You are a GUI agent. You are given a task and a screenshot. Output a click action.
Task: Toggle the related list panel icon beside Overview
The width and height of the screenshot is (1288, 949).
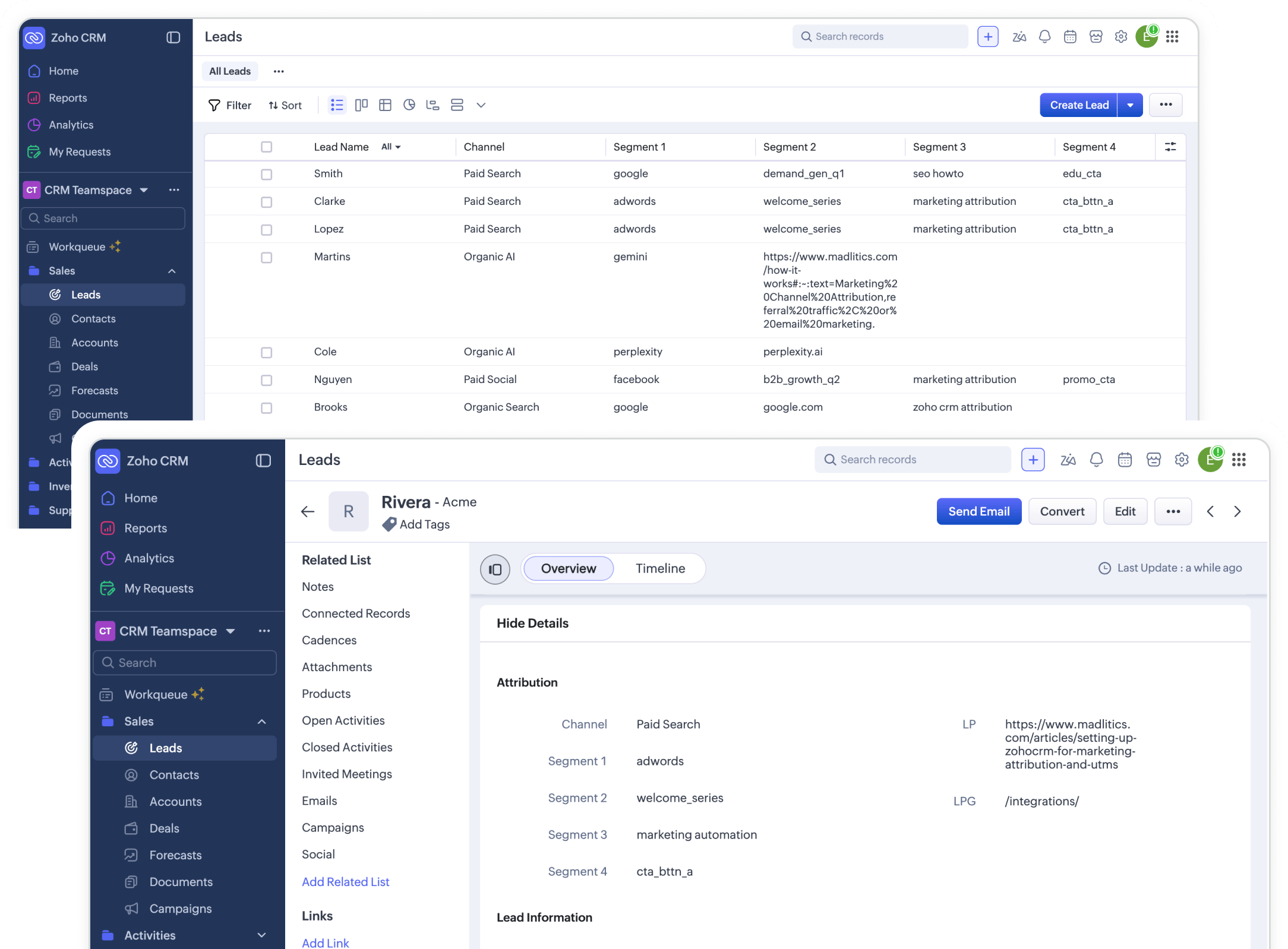coord(495,569)
